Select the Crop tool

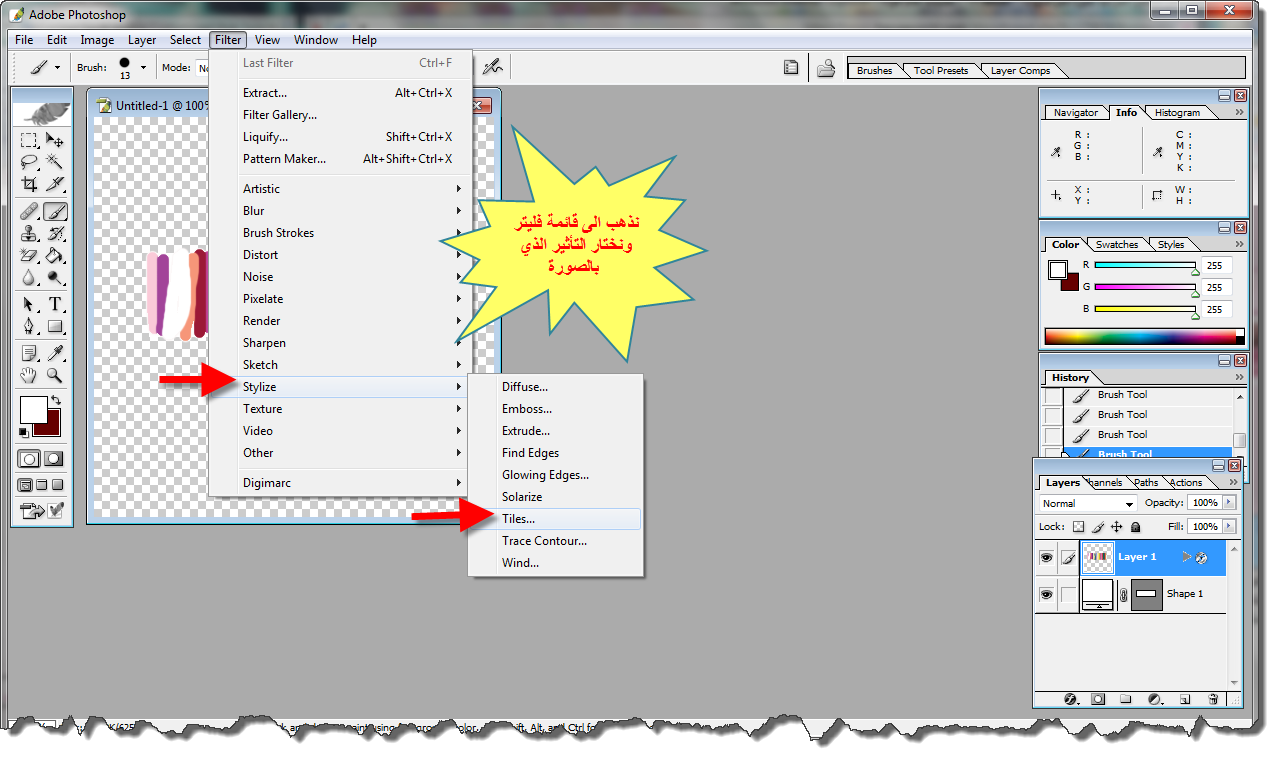coord(29,184)
